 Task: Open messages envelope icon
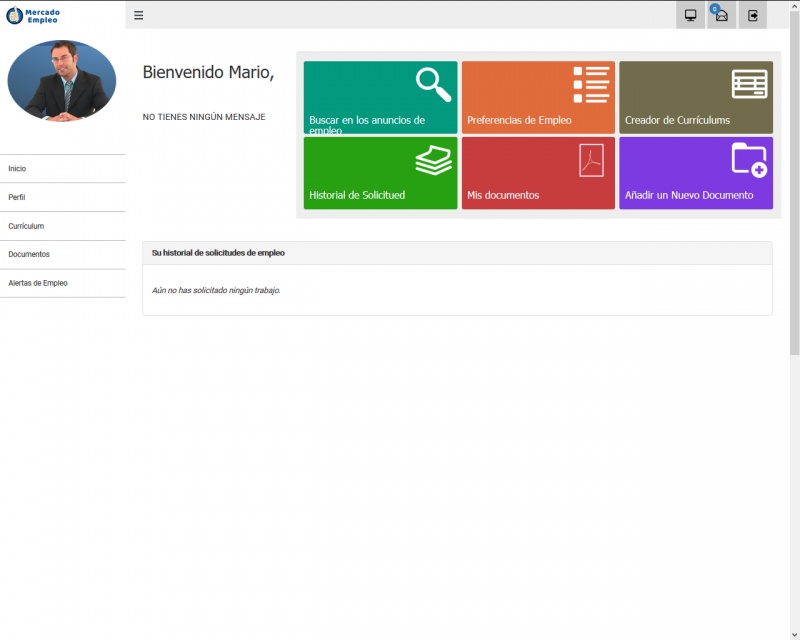tap(722, 16)
